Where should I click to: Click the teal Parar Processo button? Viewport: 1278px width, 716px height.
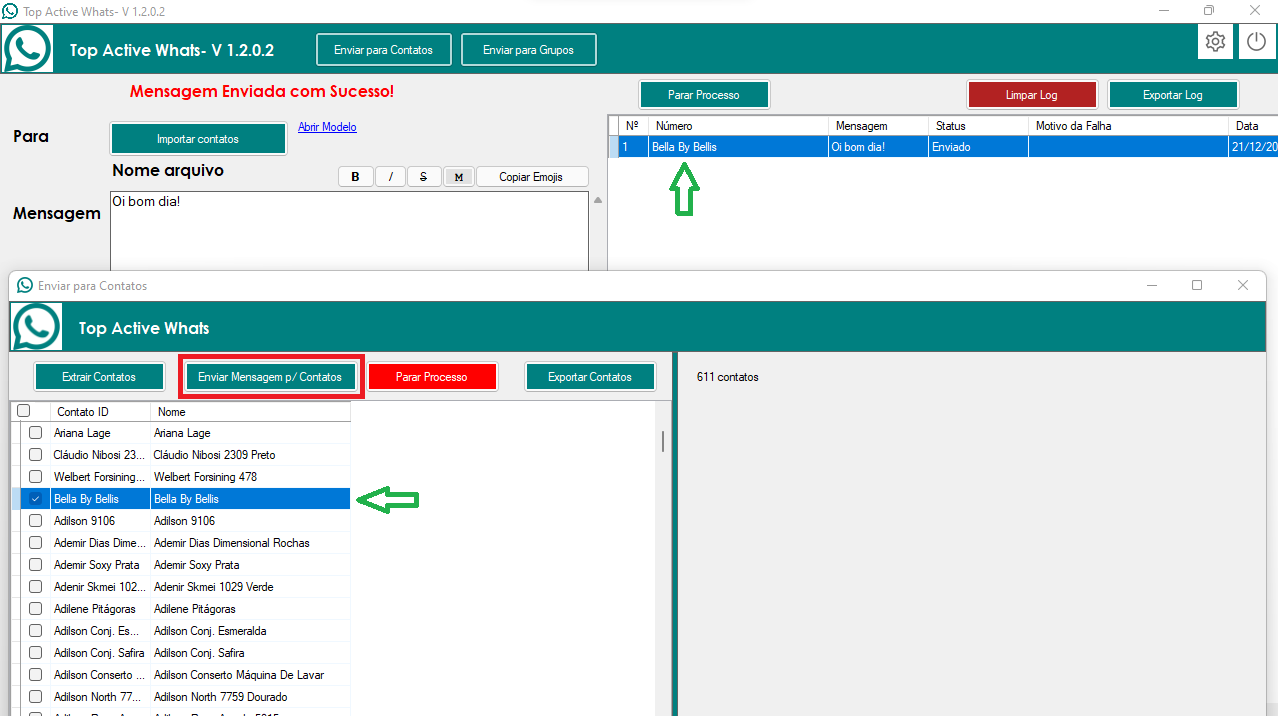[x=704, y=95]
